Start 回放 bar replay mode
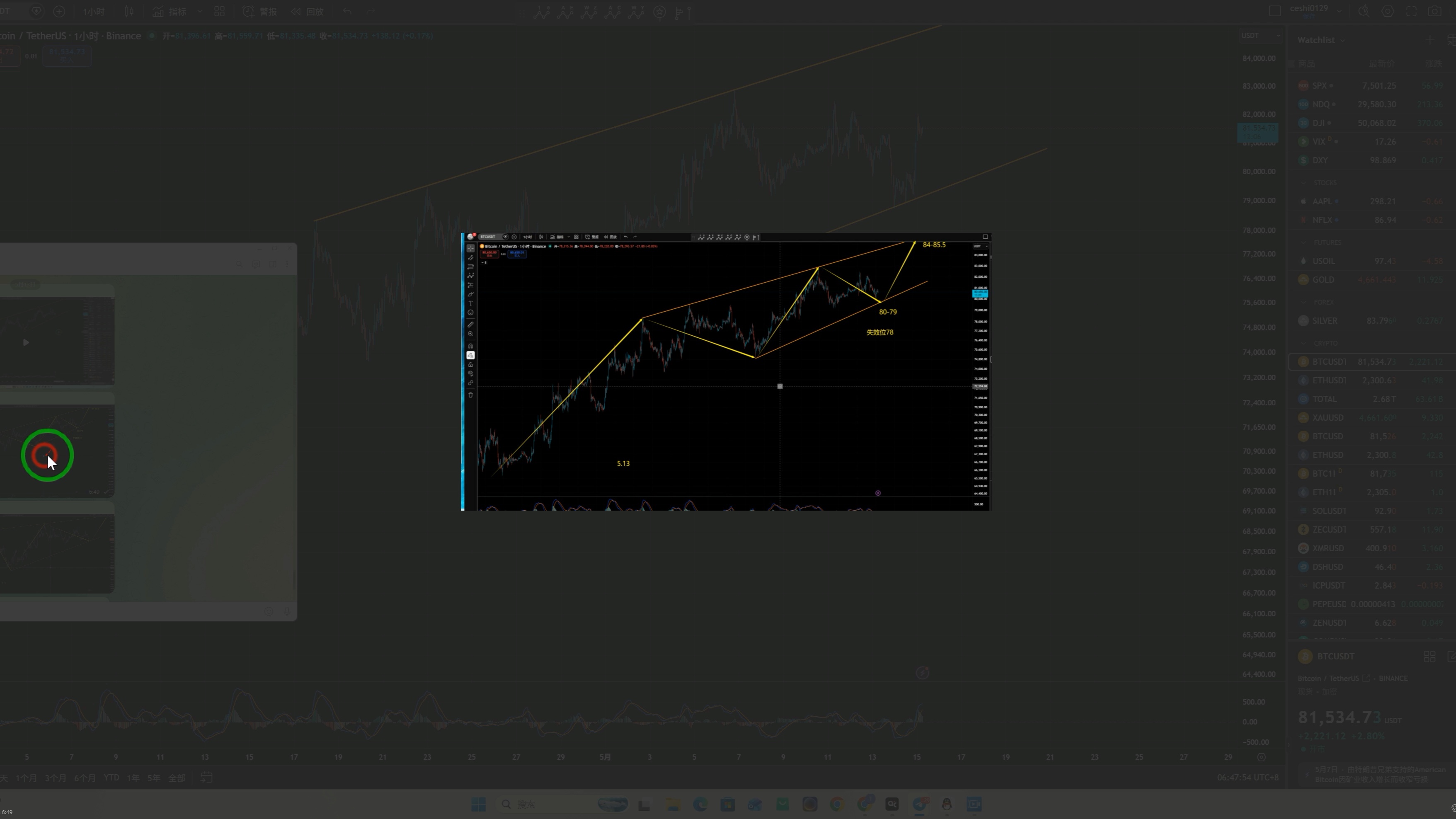 click(x=307, y=11)
